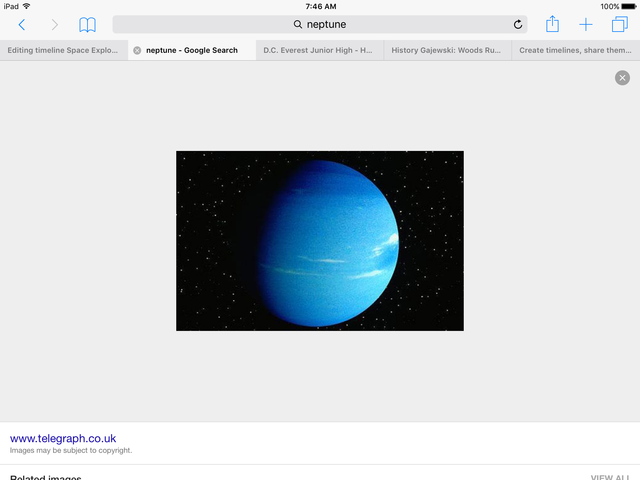Close the neptune Google Search tab

click(x=138, y=50)
